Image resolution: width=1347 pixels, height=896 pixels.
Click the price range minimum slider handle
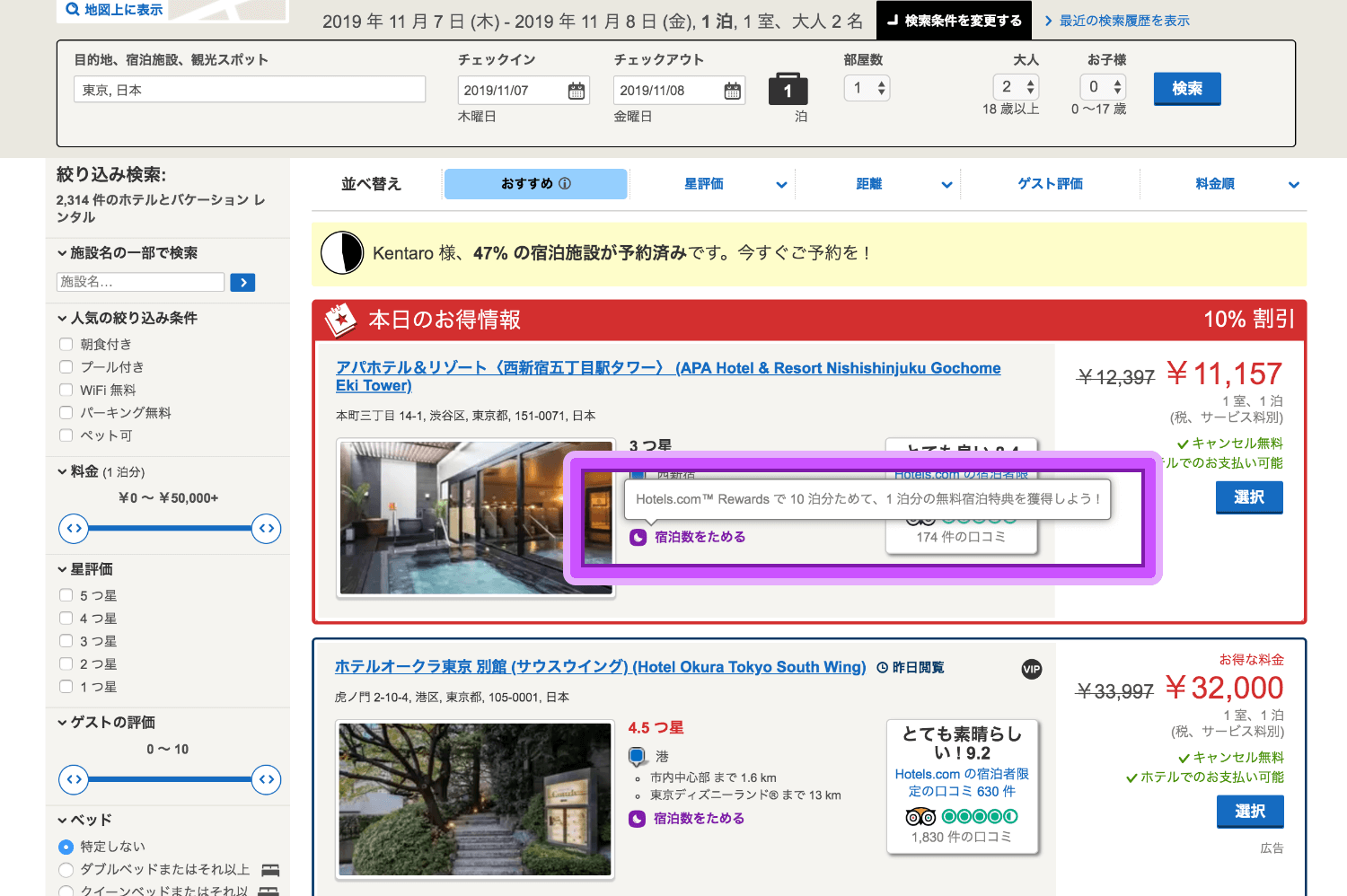coord(75,528)
